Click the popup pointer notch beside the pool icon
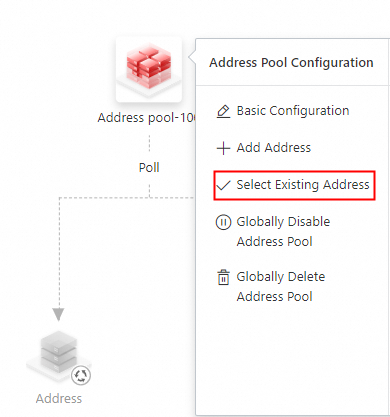Screen dimensions: 390x417 (192, 57)
